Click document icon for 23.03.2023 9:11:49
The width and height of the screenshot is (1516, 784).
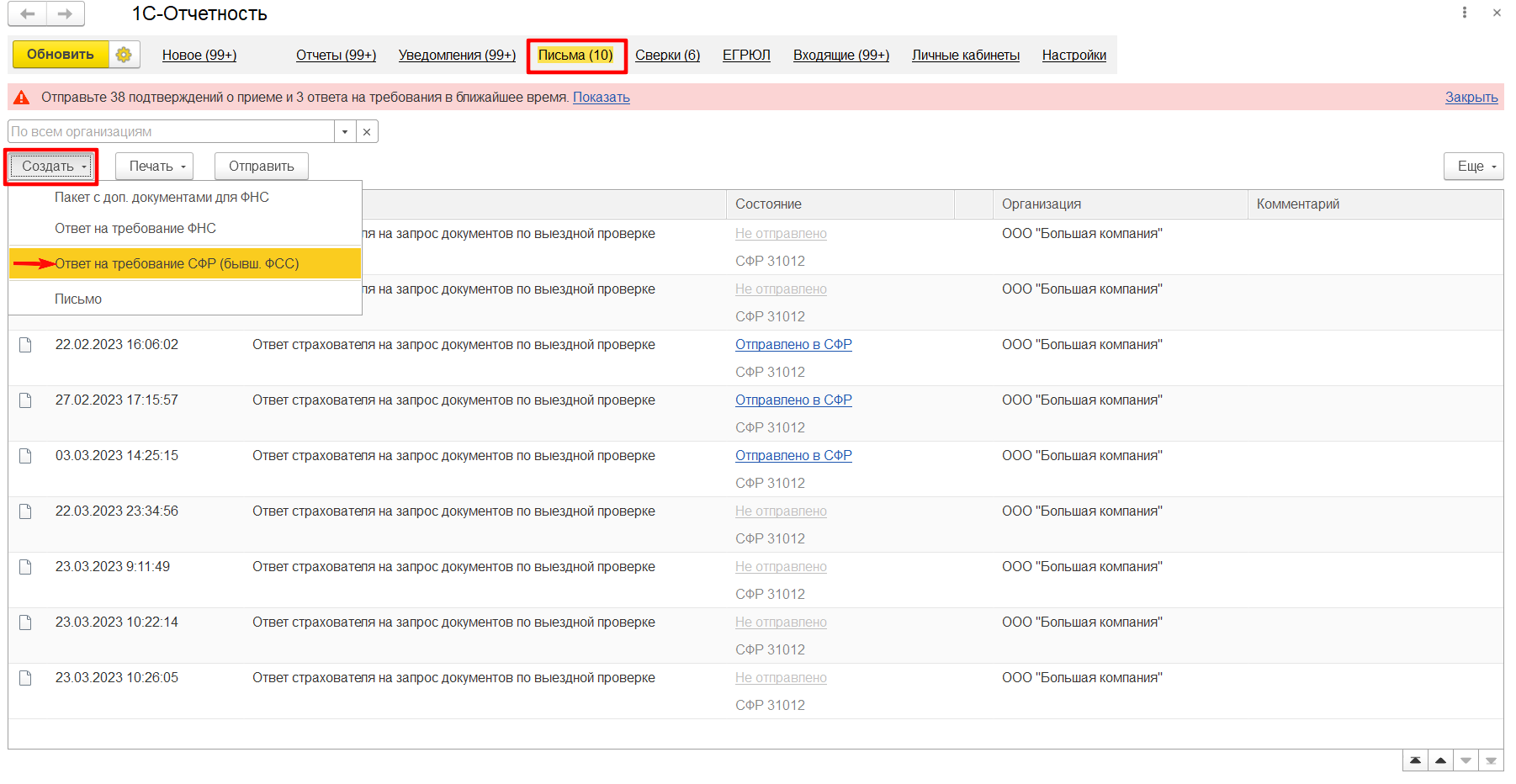pyautogui.click(x=25, y=567)
